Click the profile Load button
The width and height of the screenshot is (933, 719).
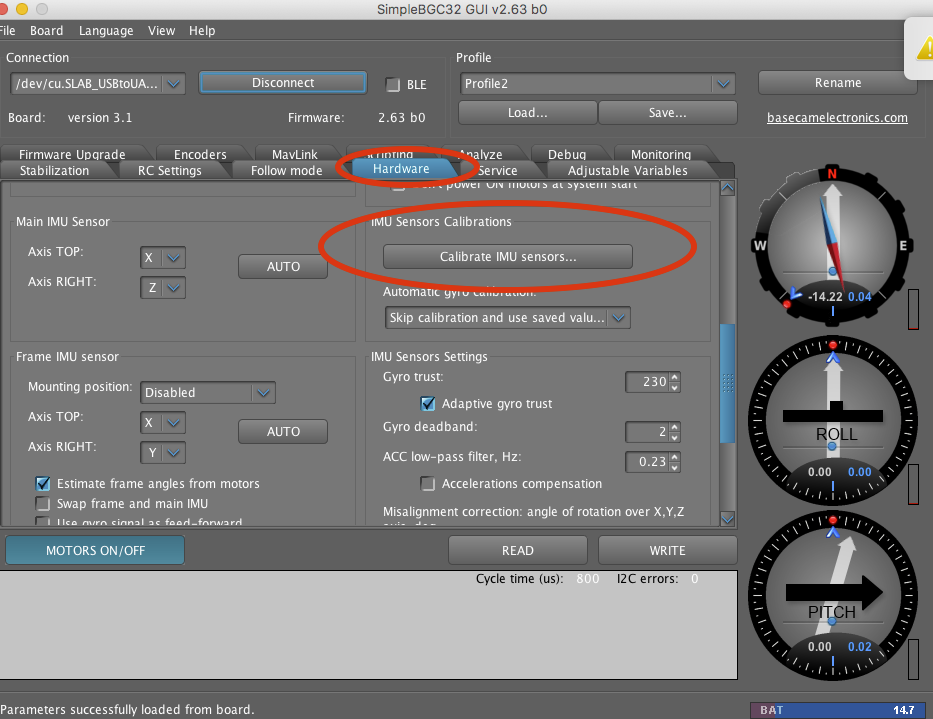pos(527,112)
